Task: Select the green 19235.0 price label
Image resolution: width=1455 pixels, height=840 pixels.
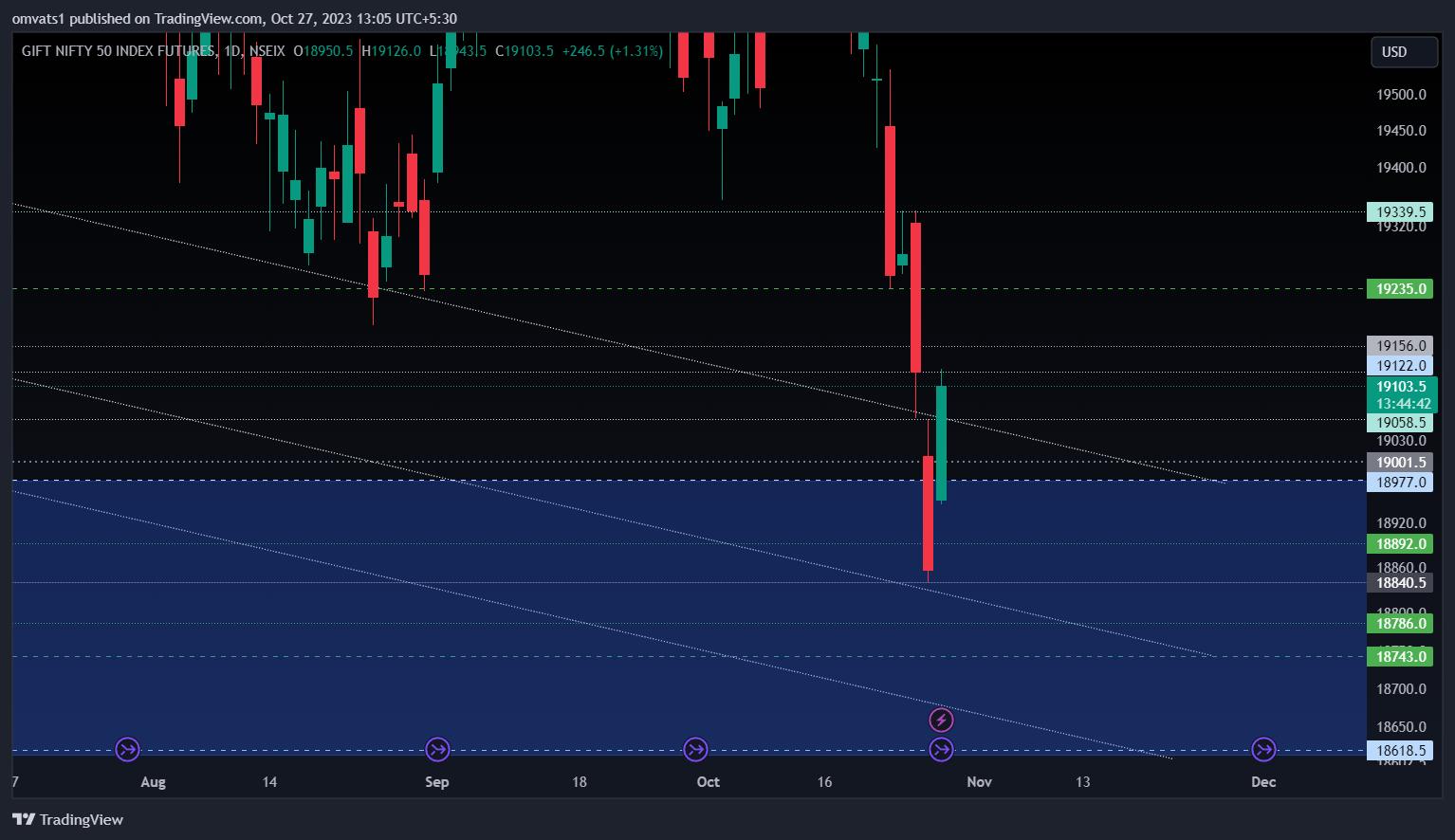Action: coord(1400,288)
